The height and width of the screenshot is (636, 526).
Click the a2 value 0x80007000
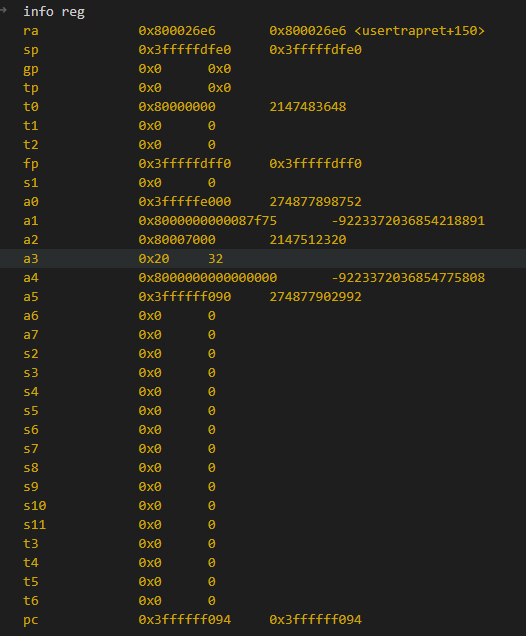tap(177, 240)
